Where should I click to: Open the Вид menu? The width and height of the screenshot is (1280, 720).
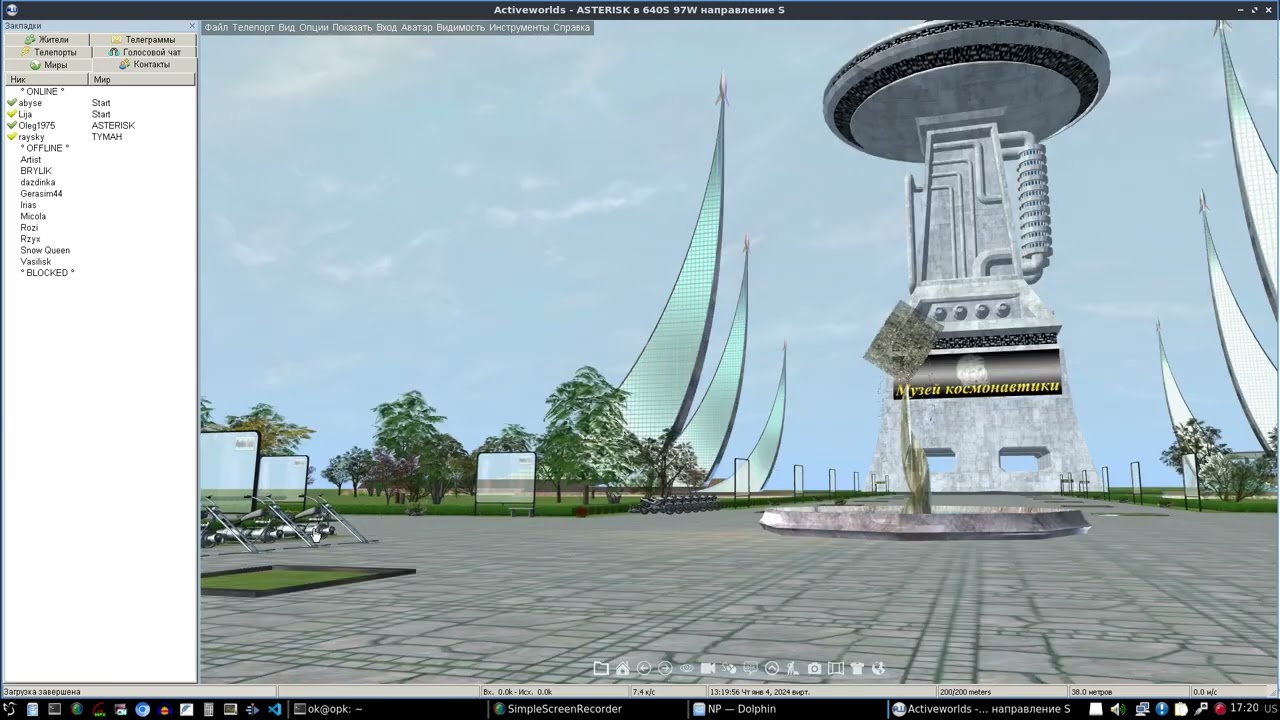click(287, 27)
